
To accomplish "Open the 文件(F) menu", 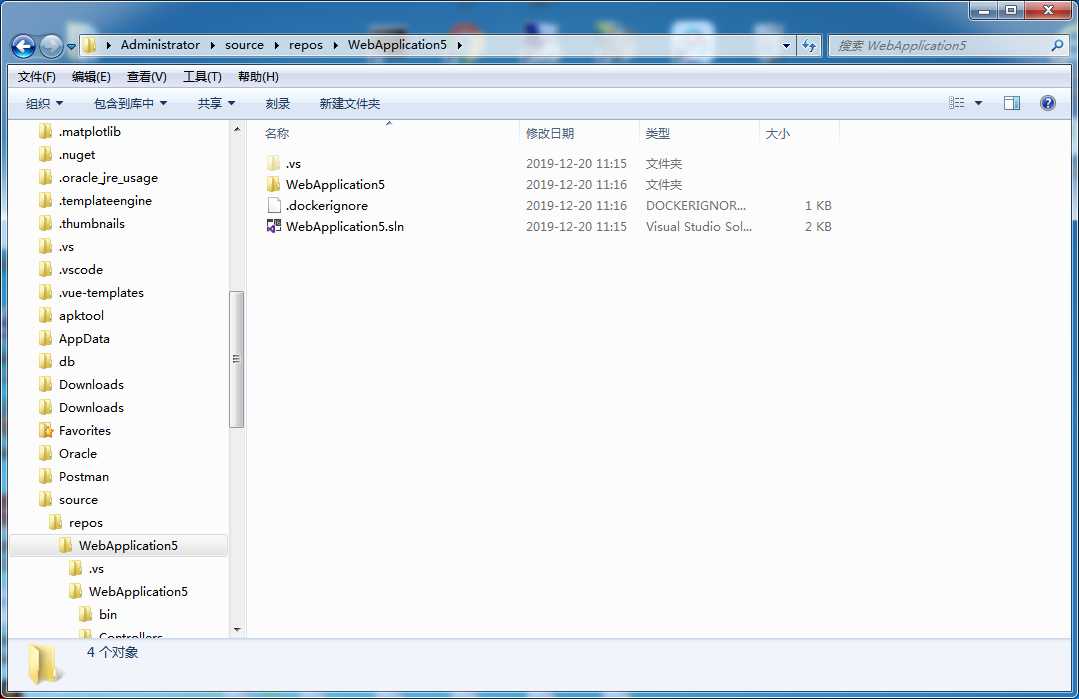I will pos(36,76).
